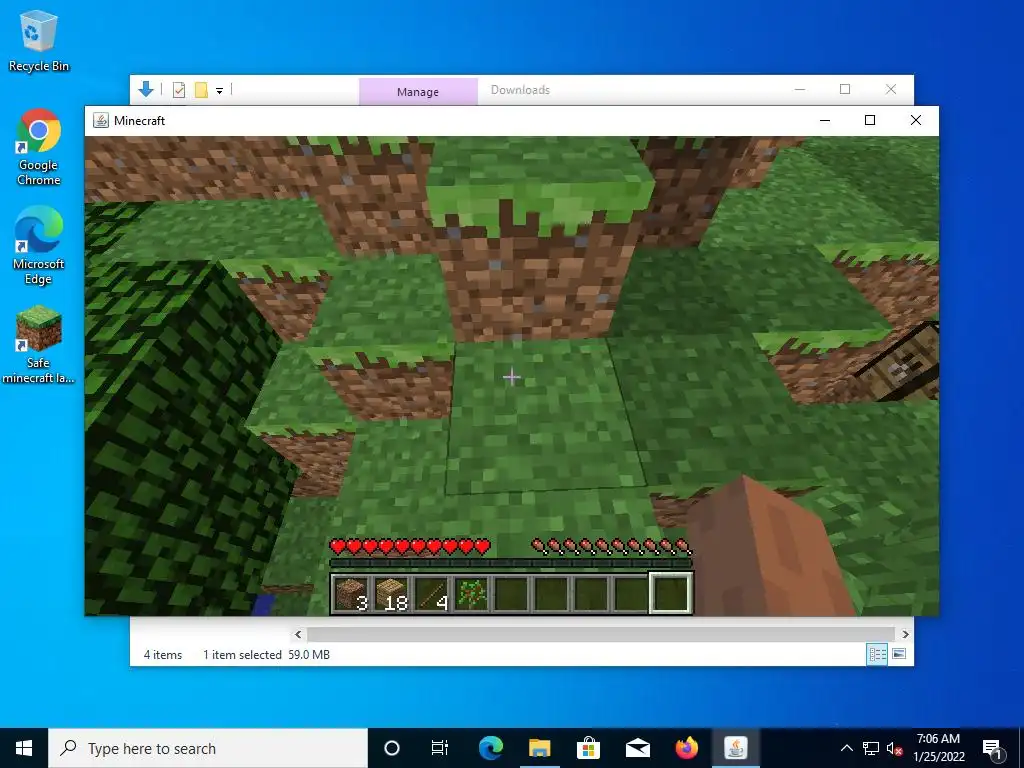Open Microsoft Store from taskbar
This screenshot has height=768, width=1024.
(588, 748)
